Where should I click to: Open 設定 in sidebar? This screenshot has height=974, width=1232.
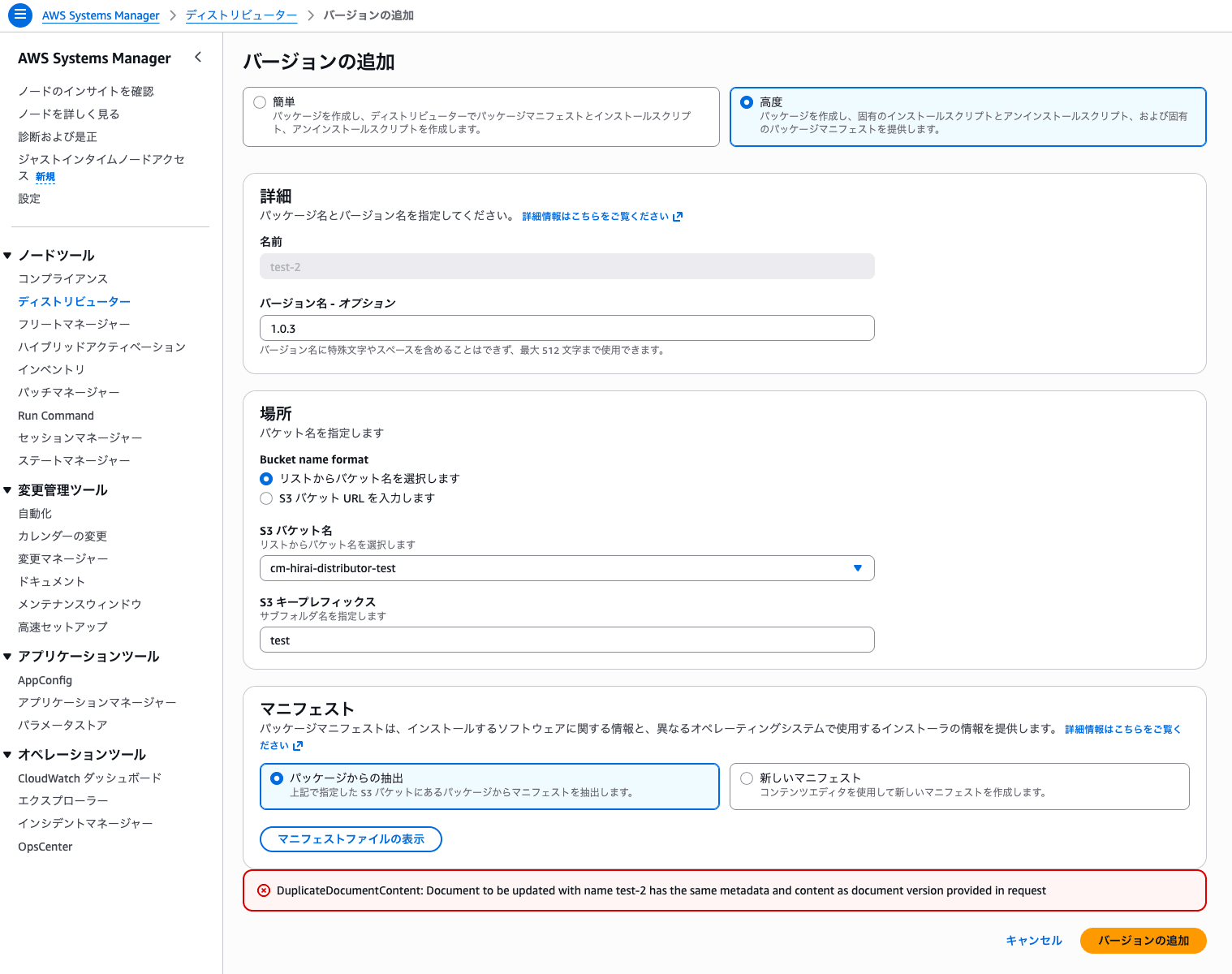29,199
